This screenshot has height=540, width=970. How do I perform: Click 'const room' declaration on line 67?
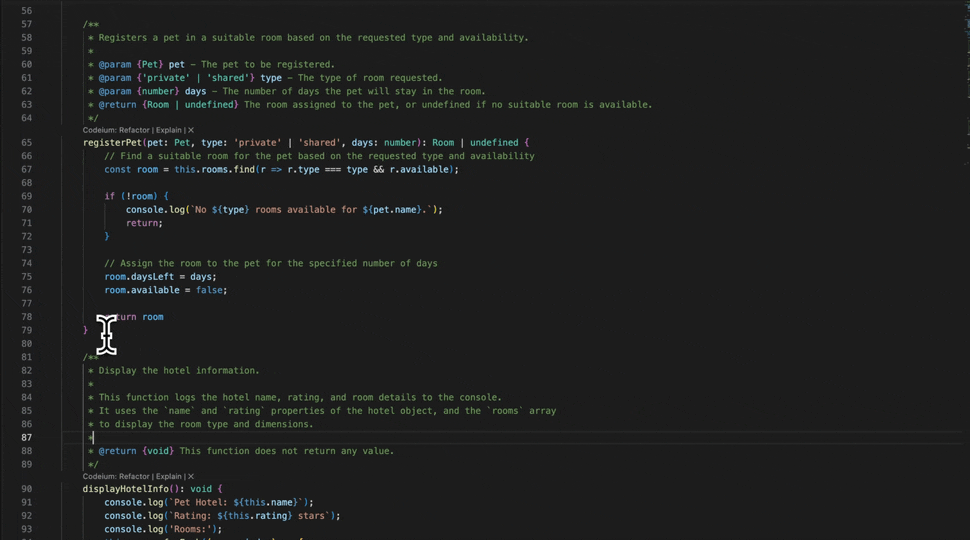tap(131, 169)
